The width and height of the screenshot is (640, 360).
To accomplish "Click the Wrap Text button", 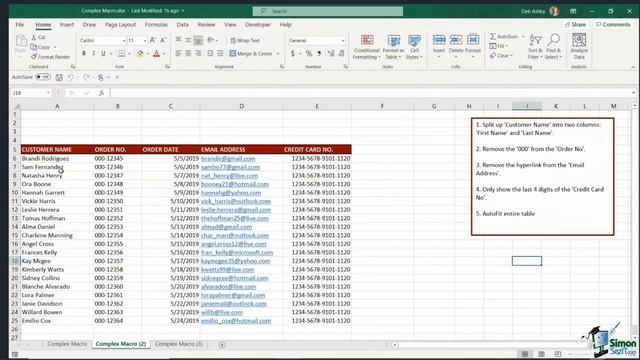I will pyautogui.click(x=245, y=40).
